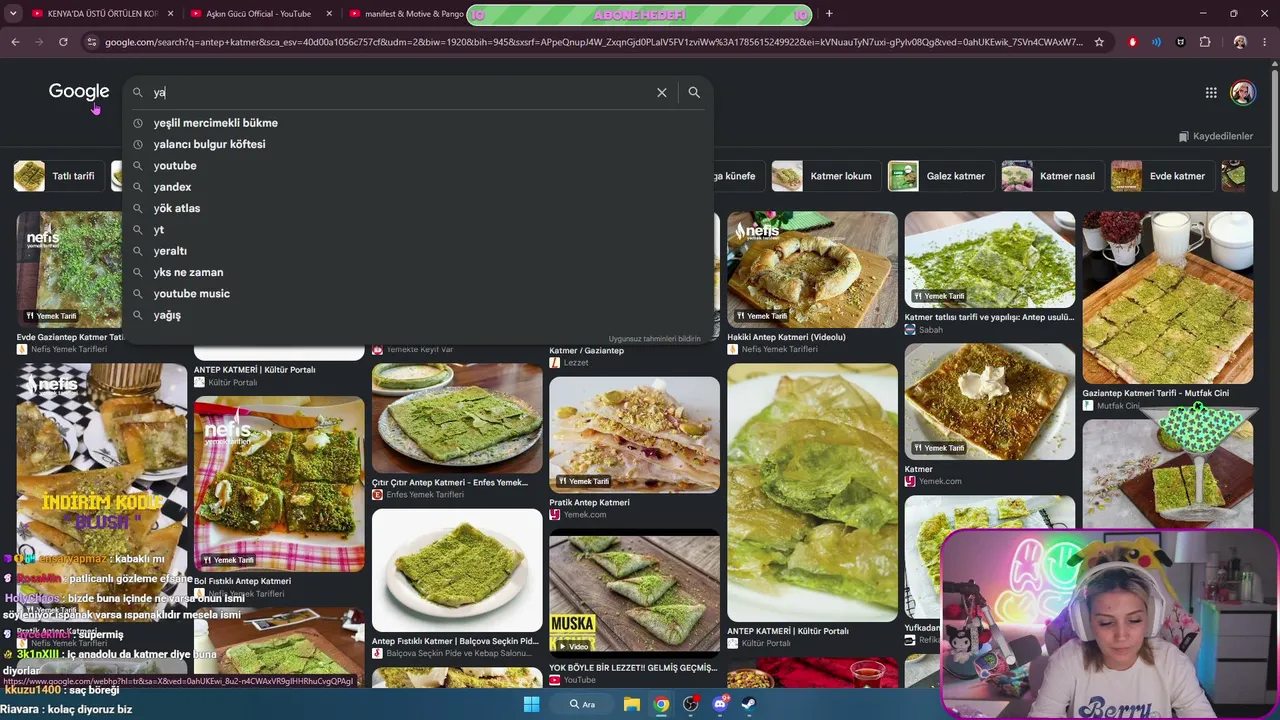This screenshot has width=1280, height=720.
Task: Open Discord from the taskbar
Action: click(720, 704)
